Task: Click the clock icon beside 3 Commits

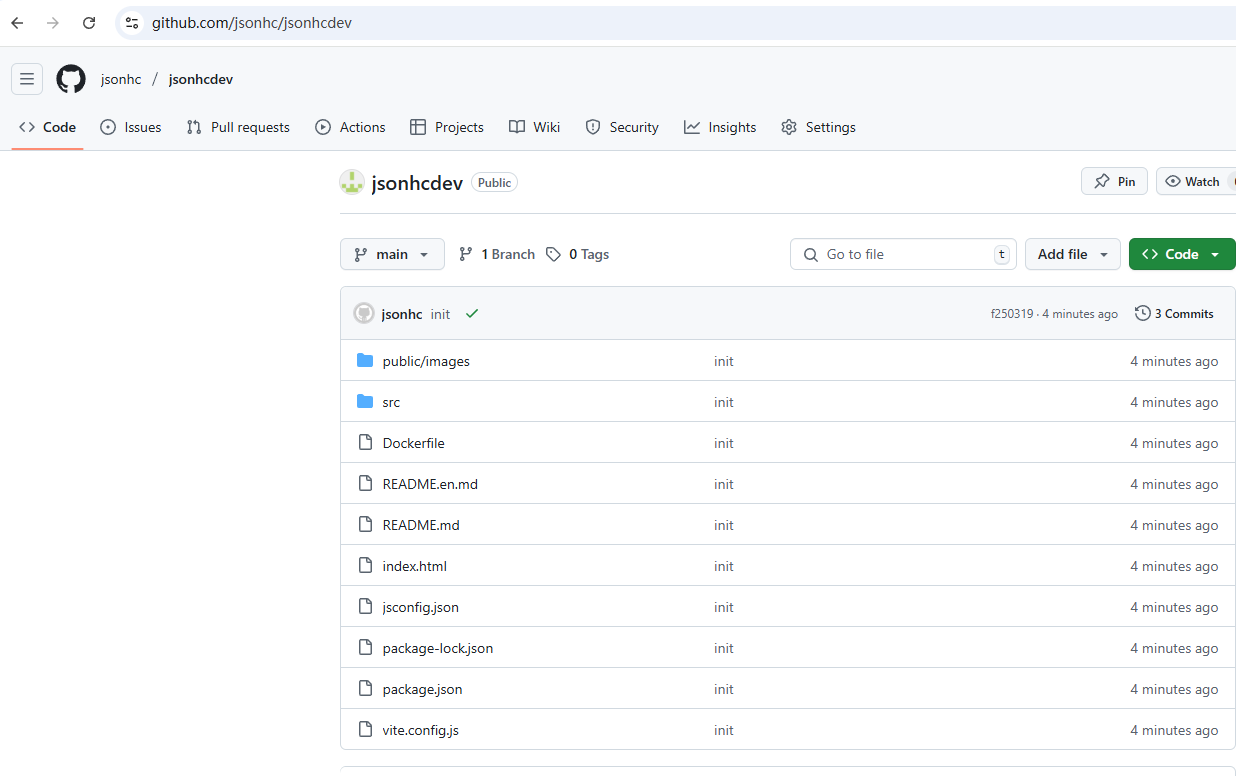Action: [1143, 314]
